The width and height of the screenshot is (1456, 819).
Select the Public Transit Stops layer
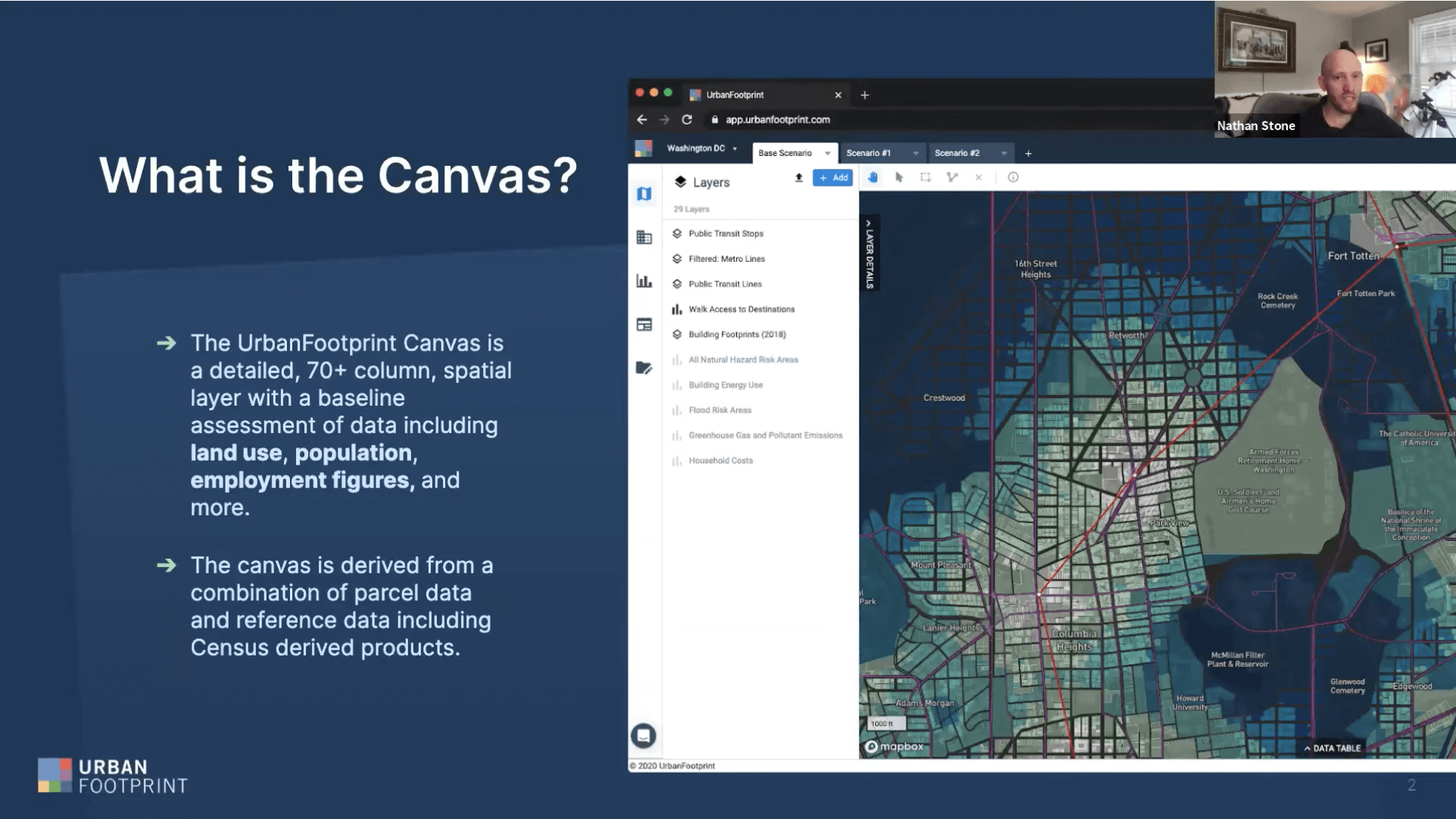[725, 233]
